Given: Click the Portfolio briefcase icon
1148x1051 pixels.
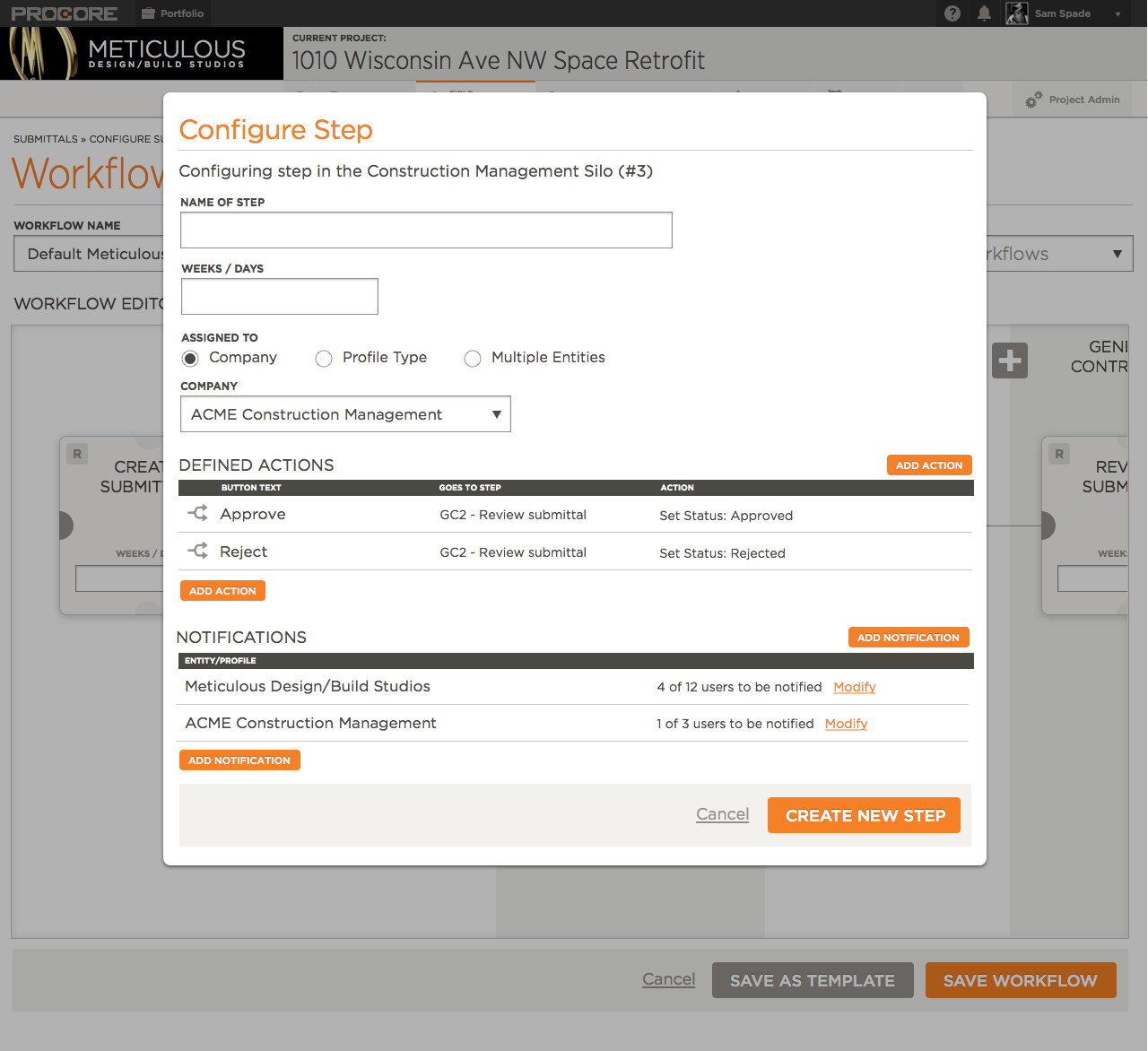Looking at the screenshot, I should 148,13.
